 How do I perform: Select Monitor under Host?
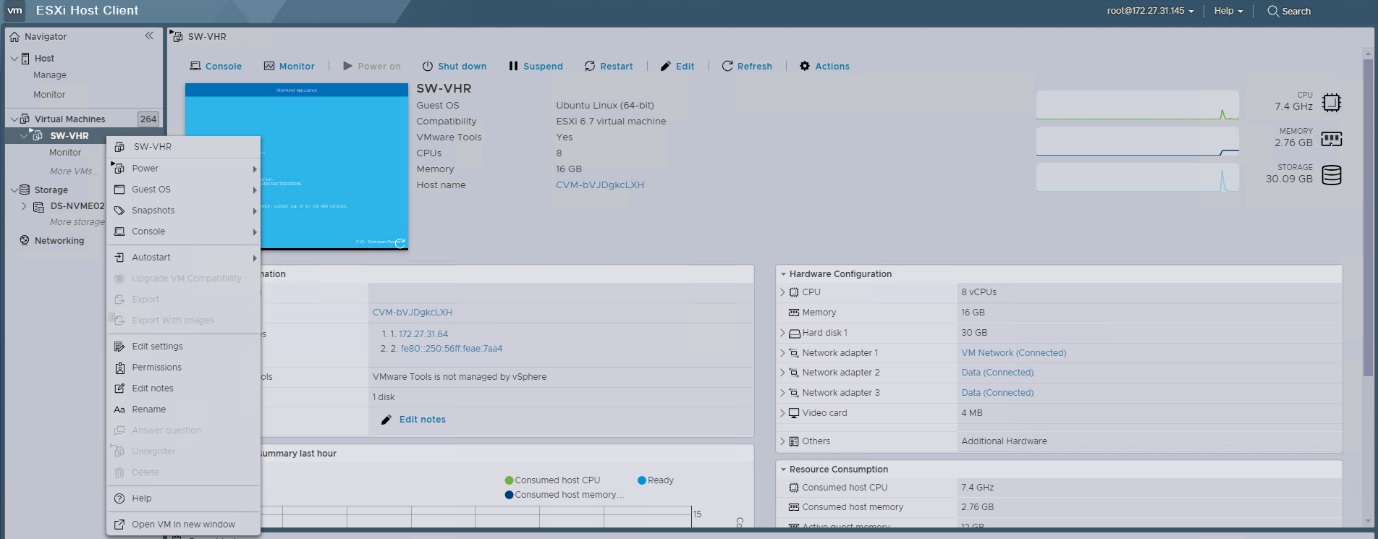click(x=49, y=95)
